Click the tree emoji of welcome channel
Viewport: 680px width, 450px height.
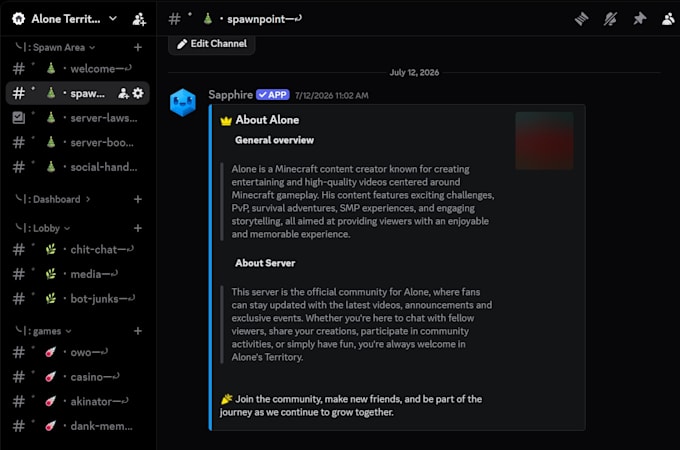[x=51, y=68]
